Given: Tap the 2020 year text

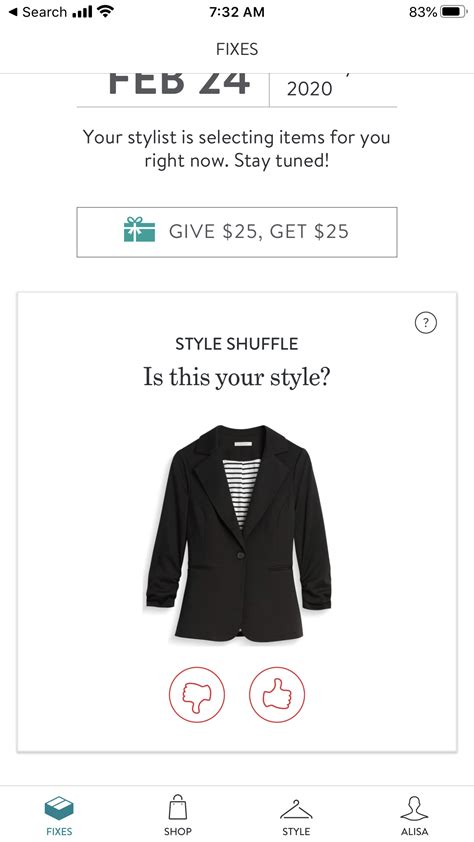Looking at the screenshot, I should click(310, 89).
